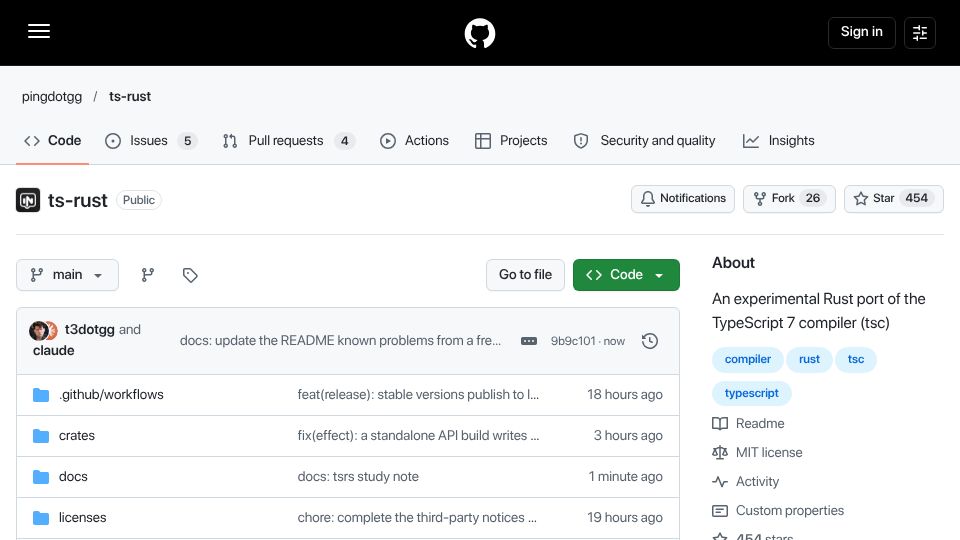
Task: Open the hamburger navigation menu
Action: (39, 31)
